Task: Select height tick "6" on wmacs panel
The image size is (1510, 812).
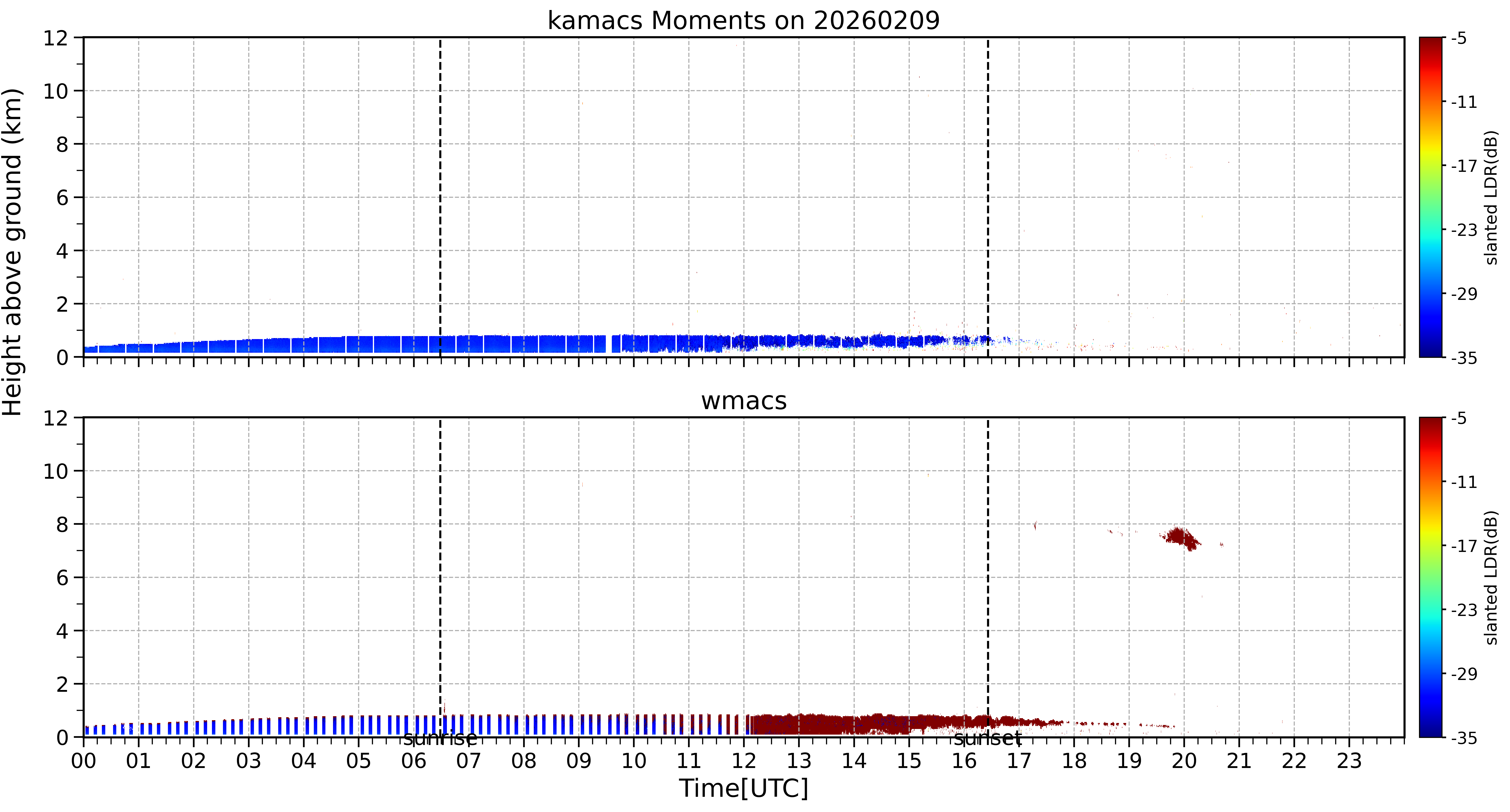Action: click(x=62, y=578)
